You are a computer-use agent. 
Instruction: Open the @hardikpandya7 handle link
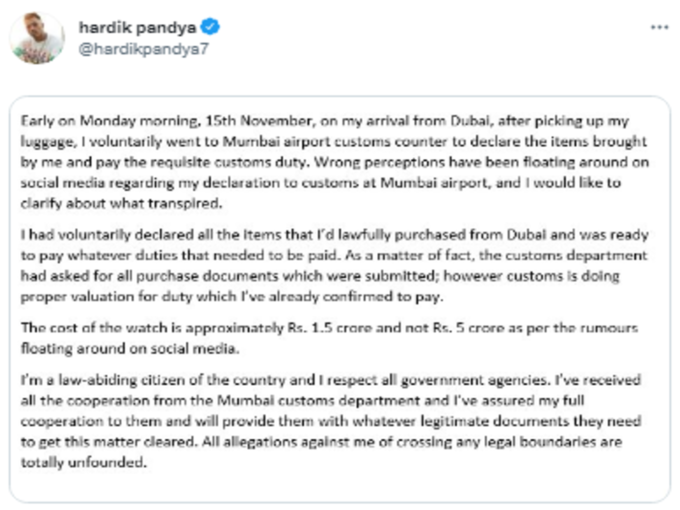pos(144,49)
